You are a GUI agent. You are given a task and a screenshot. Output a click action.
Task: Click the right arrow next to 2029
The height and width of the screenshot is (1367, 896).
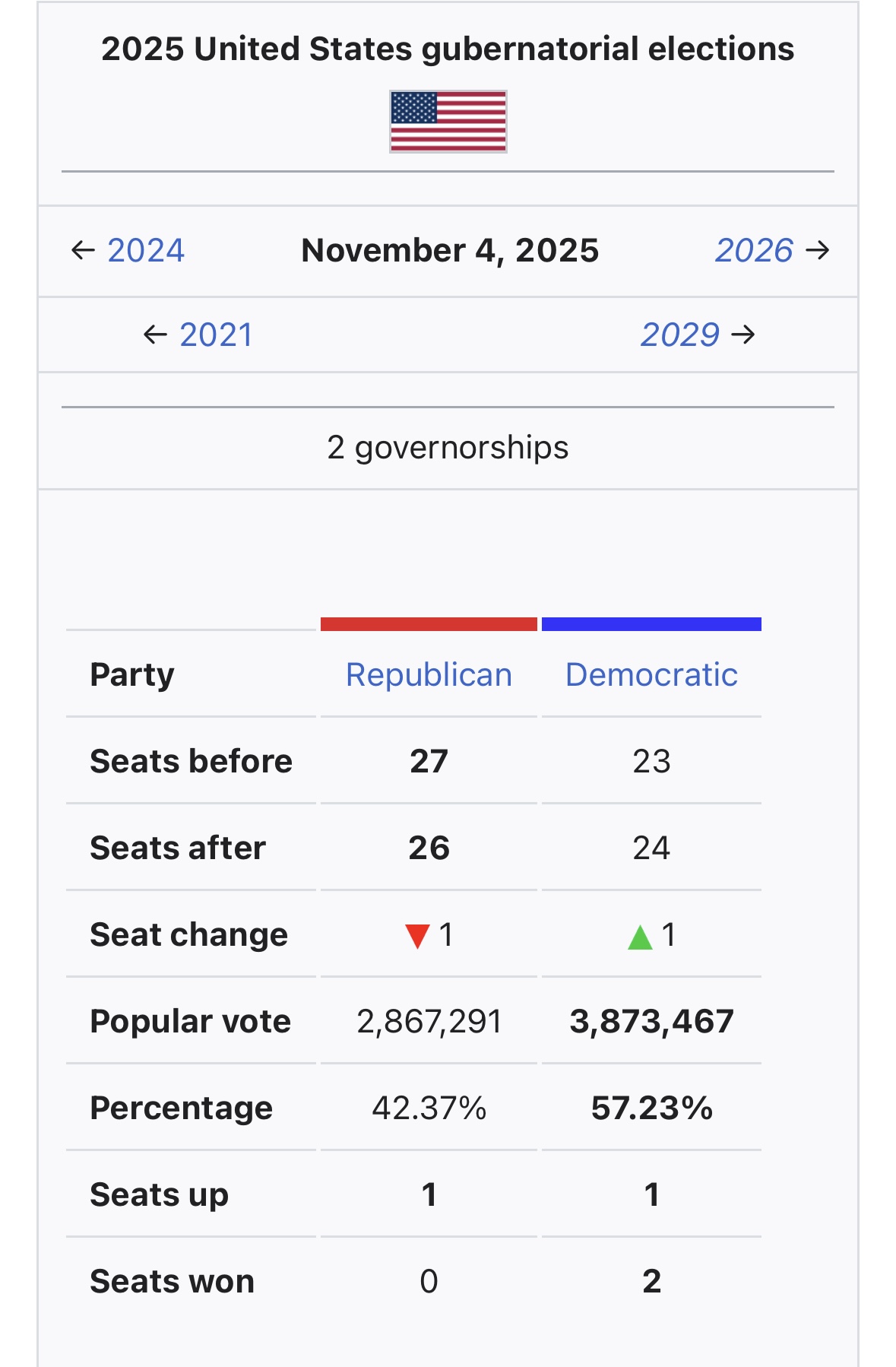[743, 335]
